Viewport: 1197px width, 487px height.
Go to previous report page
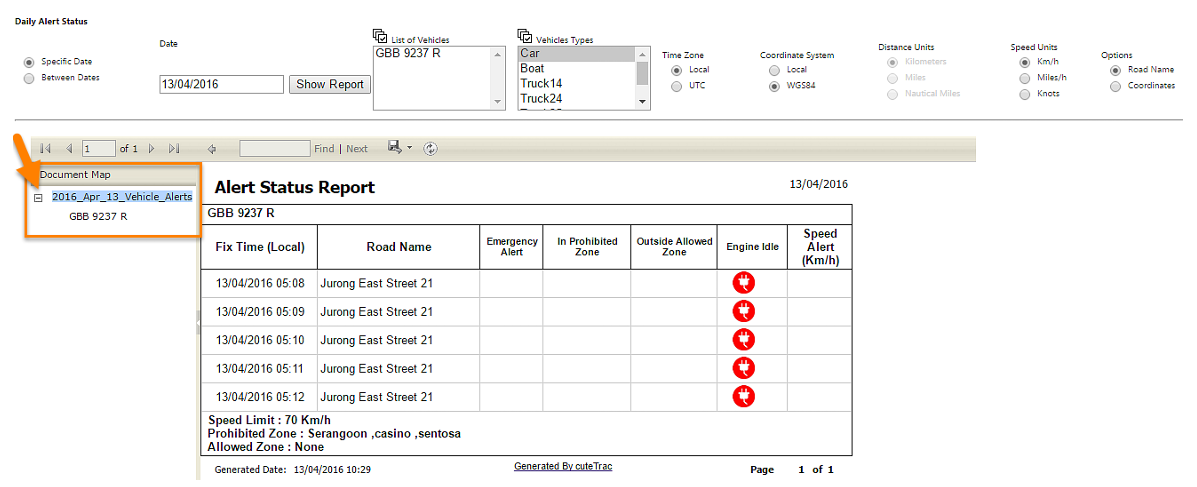click(69, 149)
